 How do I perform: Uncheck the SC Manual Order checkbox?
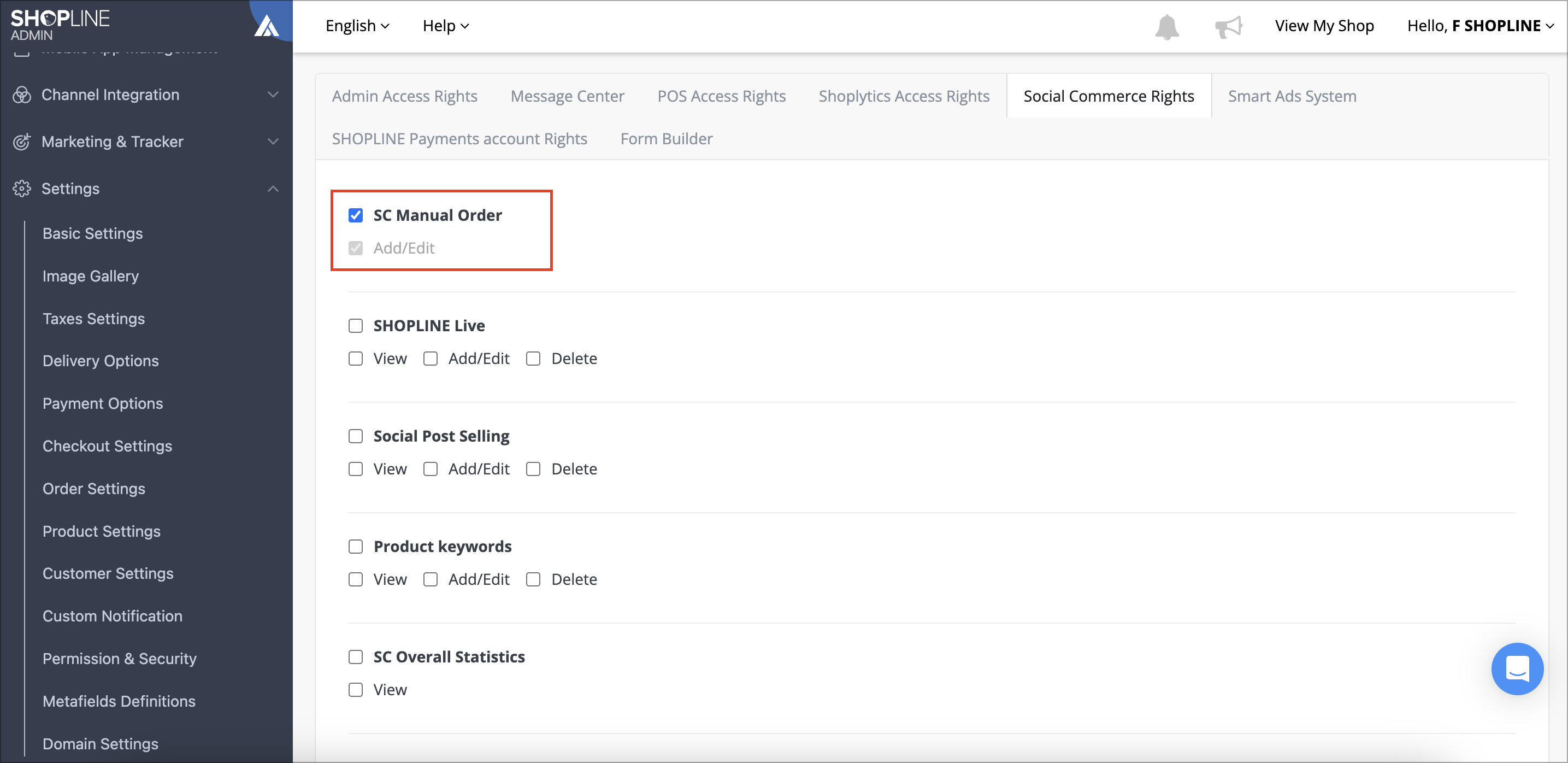coord(356,215)
